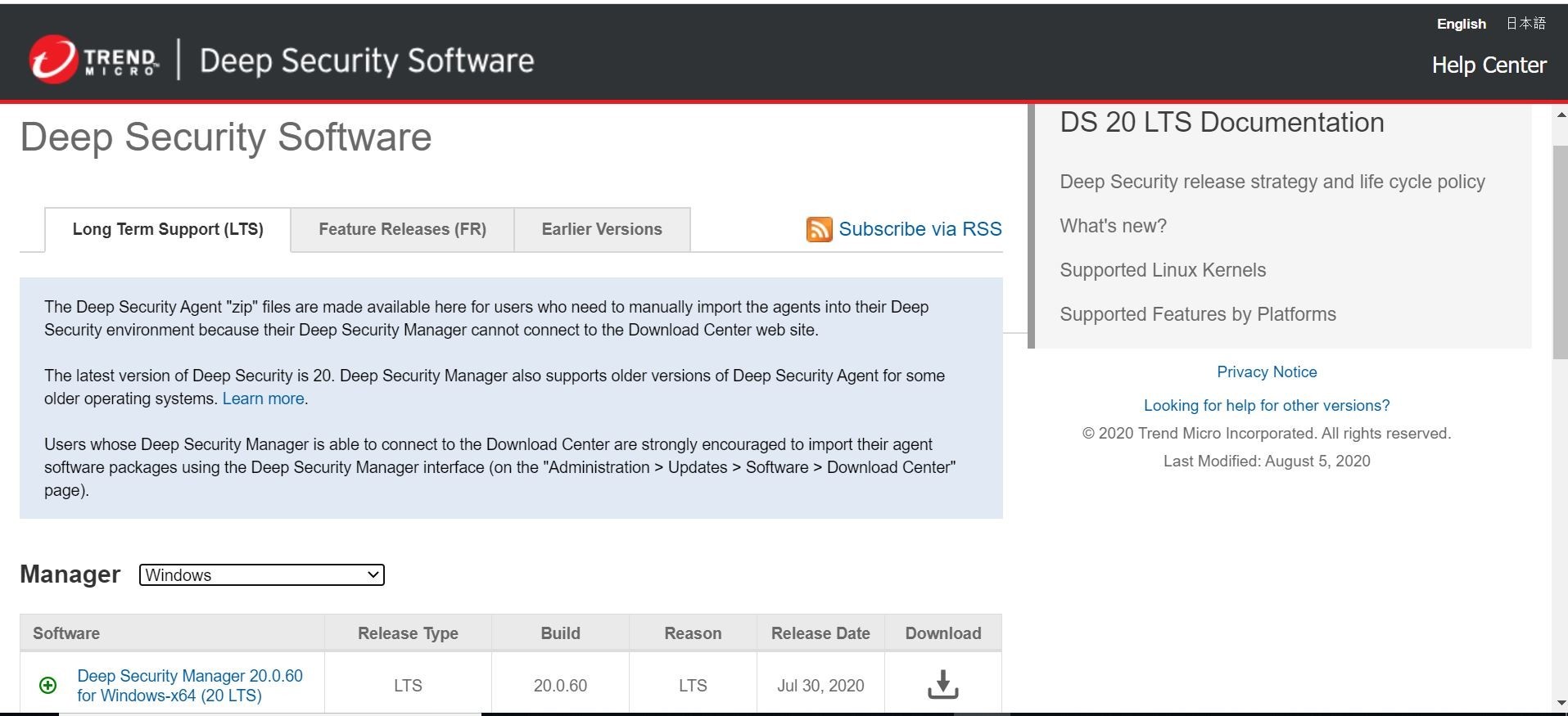Select the Earlier Versions tab
Screen dimensions: 1568x716
[602, 229]
